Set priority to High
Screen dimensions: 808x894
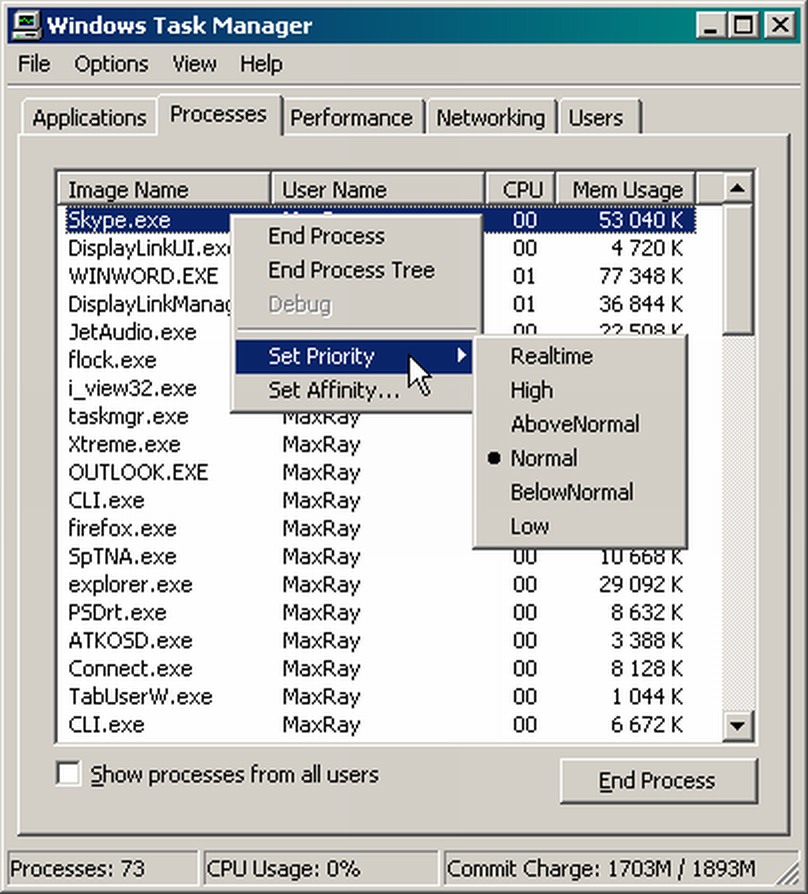531,390
